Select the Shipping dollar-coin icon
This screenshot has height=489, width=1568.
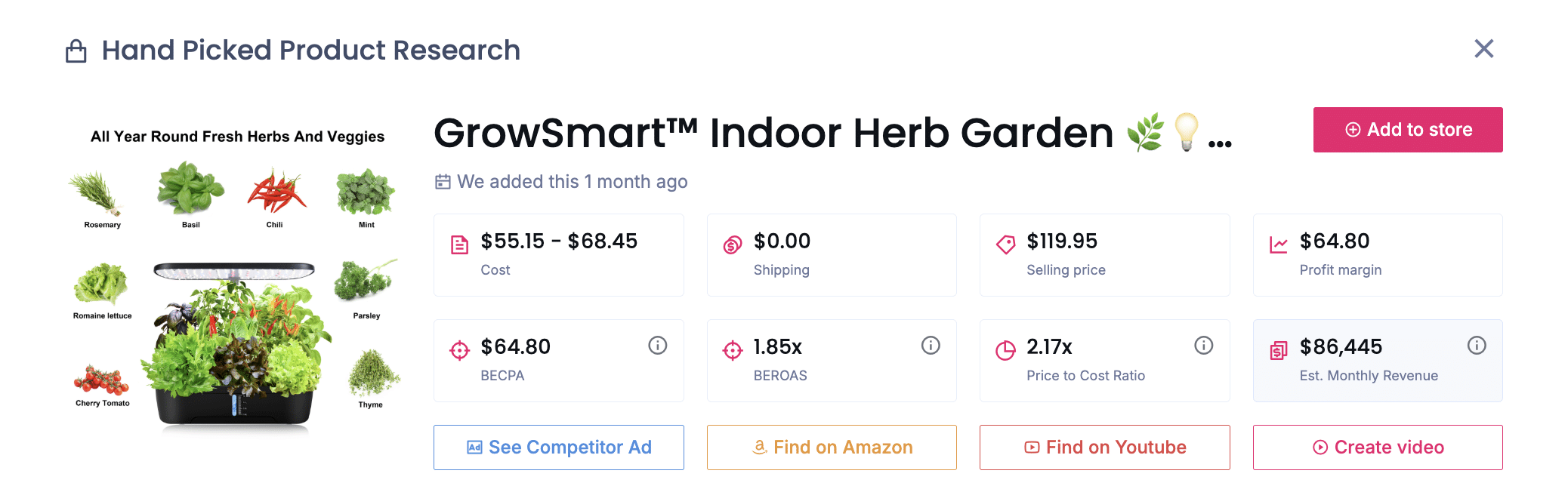pyautogui.click(x=730, y=242)
